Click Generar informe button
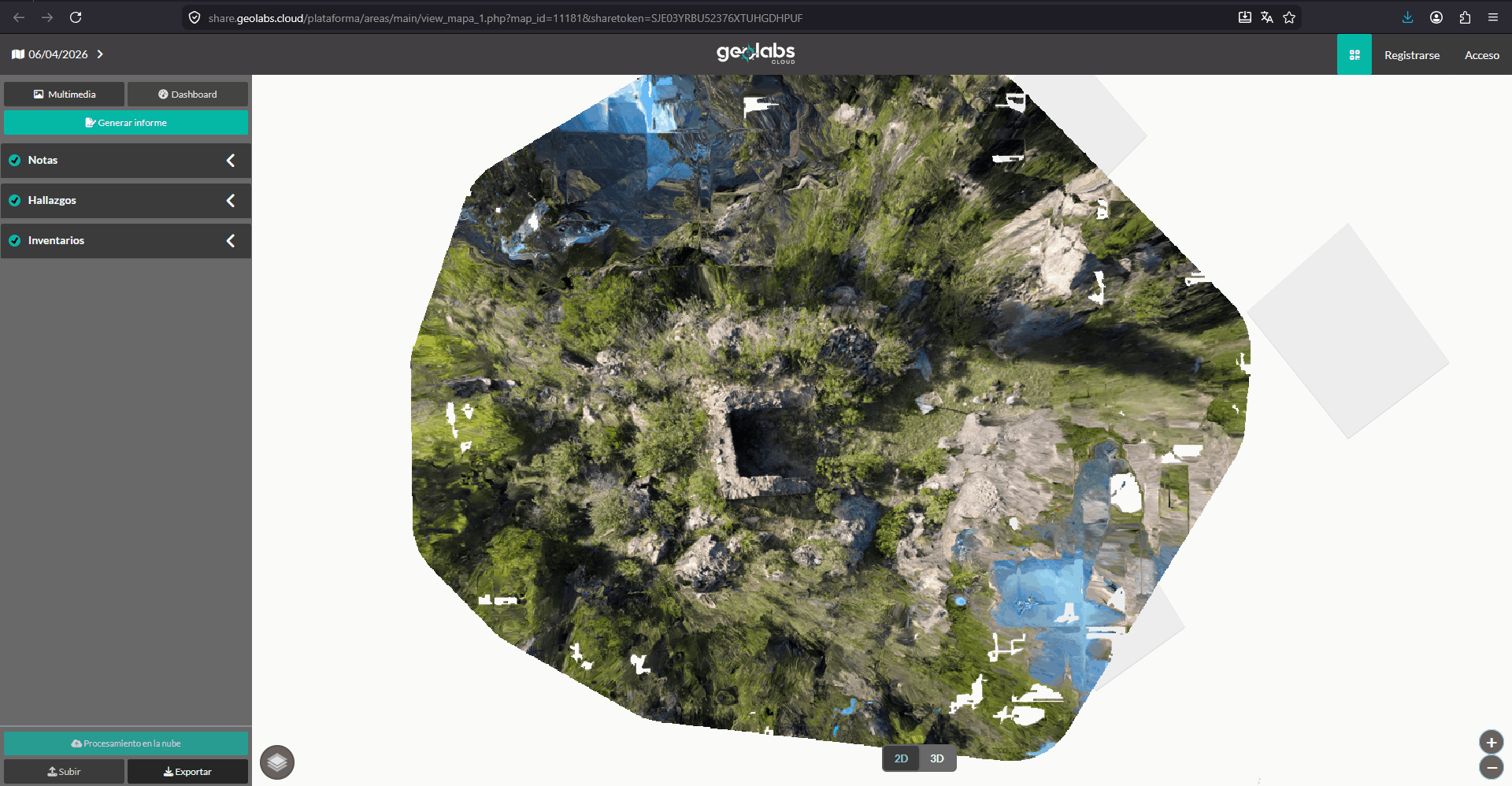This screenshot has width=1512, height=786. pyautogui.click(x=126, y=123)
